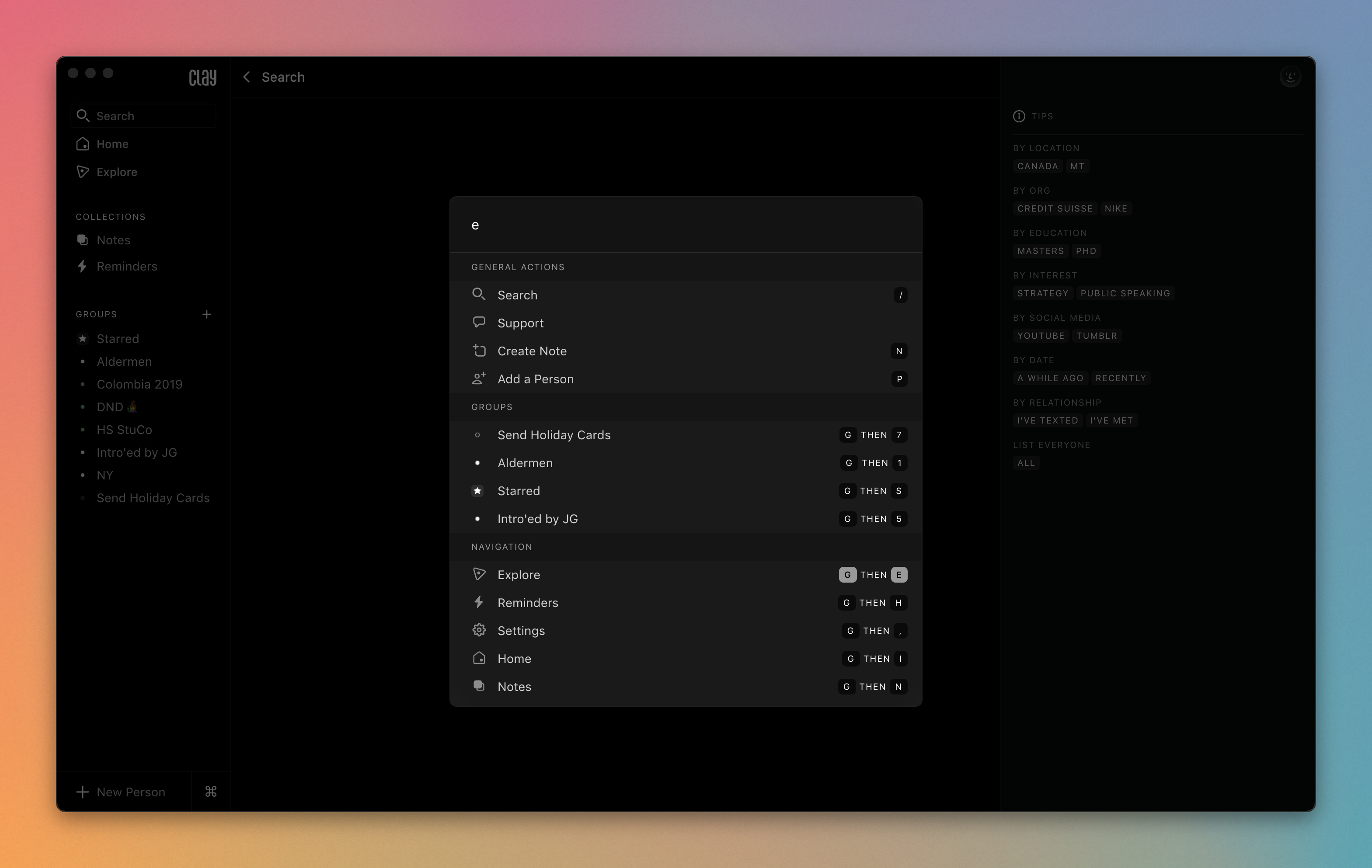Click the CREDIT SUISSE org tag
1372x868 pixels.
point(1055,208)
